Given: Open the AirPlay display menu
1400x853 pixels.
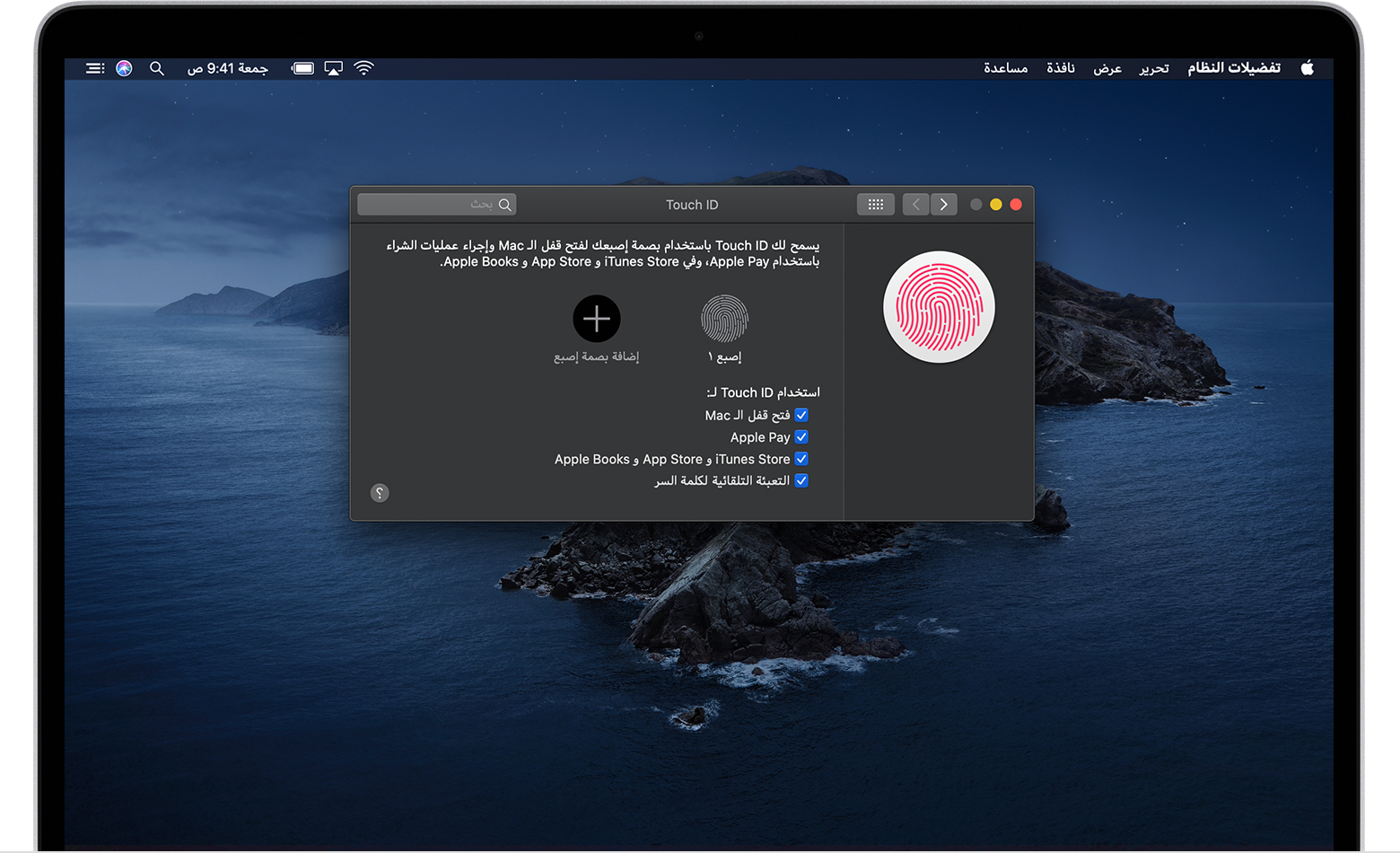Looking at the screenshot, I should [x=334, y=68].
